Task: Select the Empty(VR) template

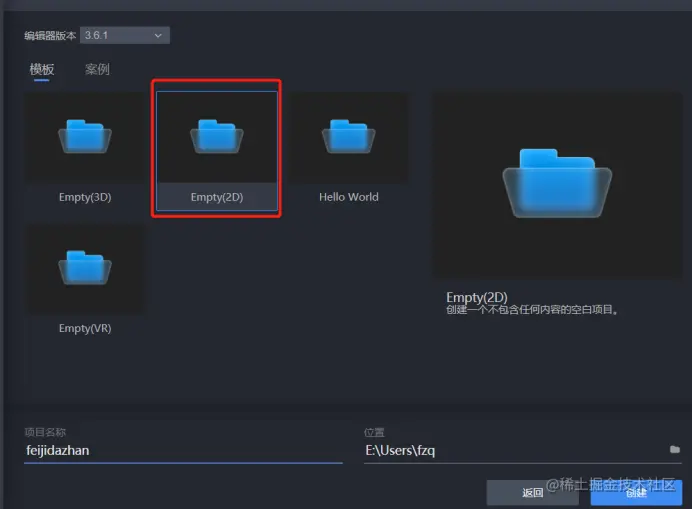Action: (x=85, y=282)
